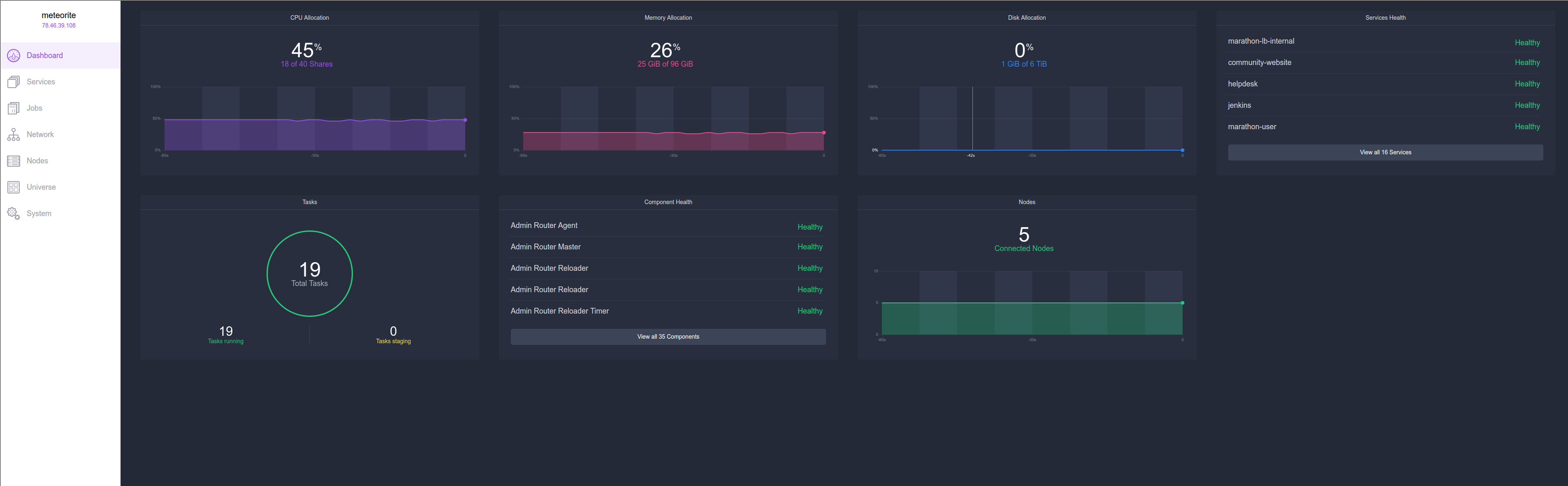The image size is (1568, 486).
Task: Select Admin Router Reloader Timer component
Action: tap(559, 311)
